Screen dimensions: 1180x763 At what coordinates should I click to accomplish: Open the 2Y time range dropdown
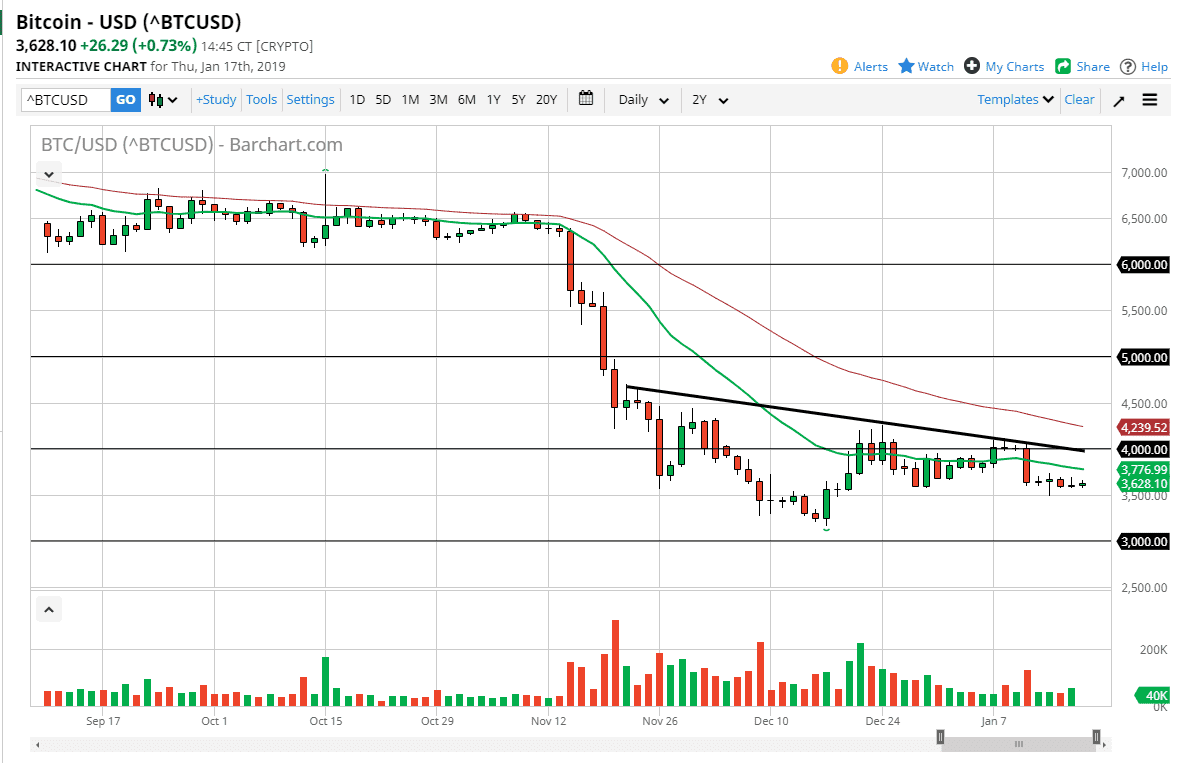[x=709, y=99]
